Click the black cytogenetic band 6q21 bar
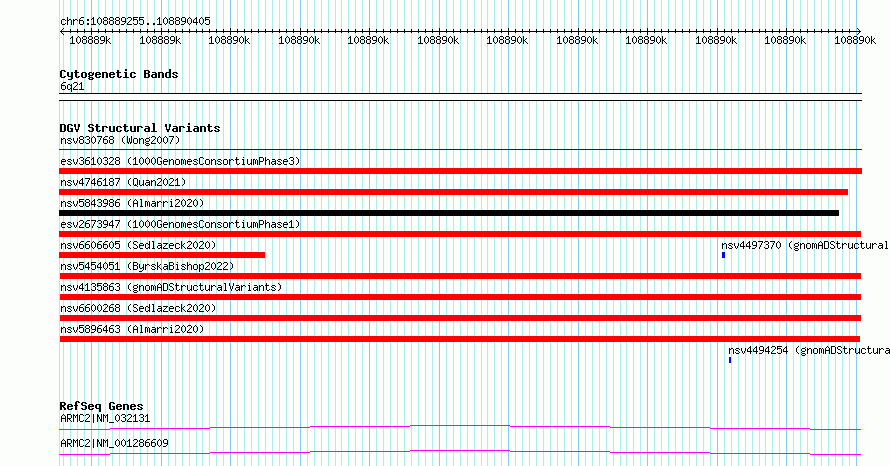The width and height of the screenshot is (890, 466). (x=460, y=97)
